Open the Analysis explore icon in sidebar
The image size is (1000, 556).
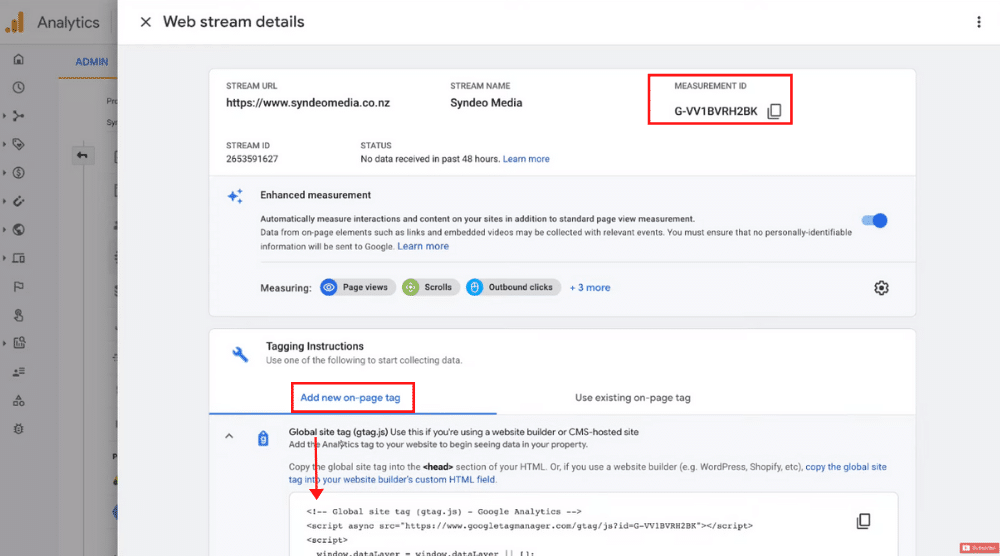[19, 343]
